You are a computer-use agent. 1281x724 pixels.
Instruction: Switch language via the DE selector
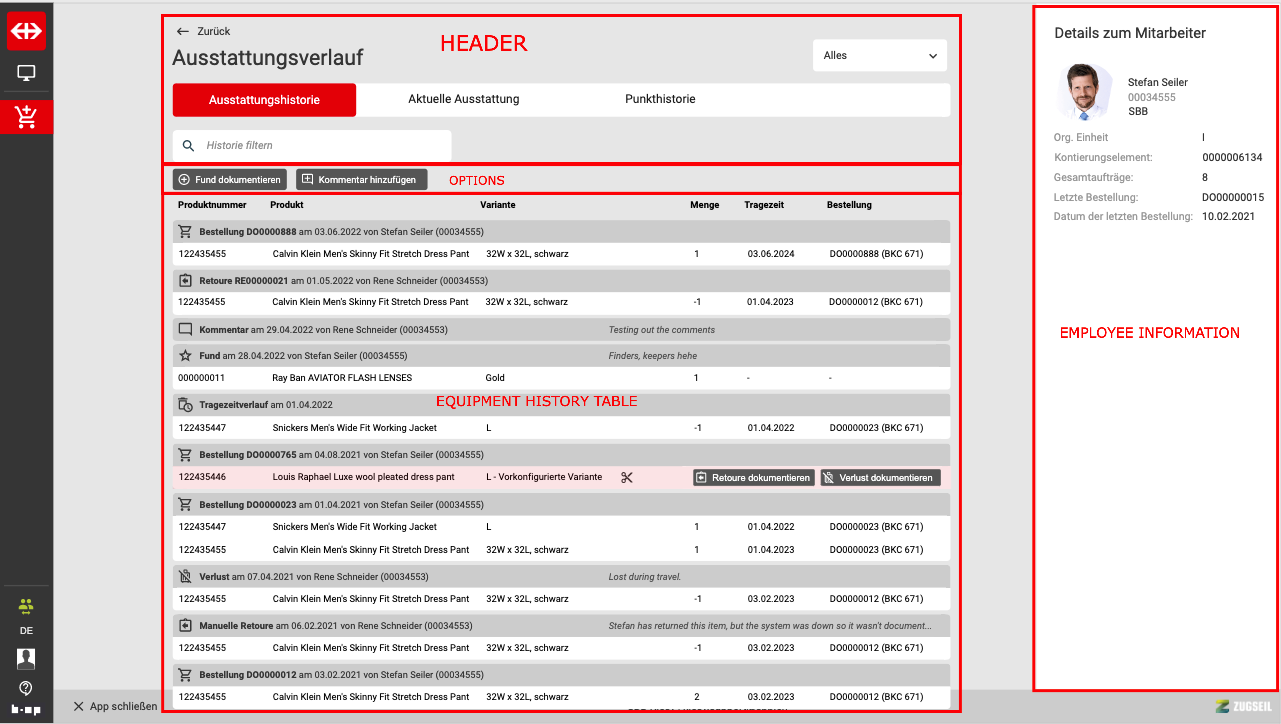tap(26, 631)
